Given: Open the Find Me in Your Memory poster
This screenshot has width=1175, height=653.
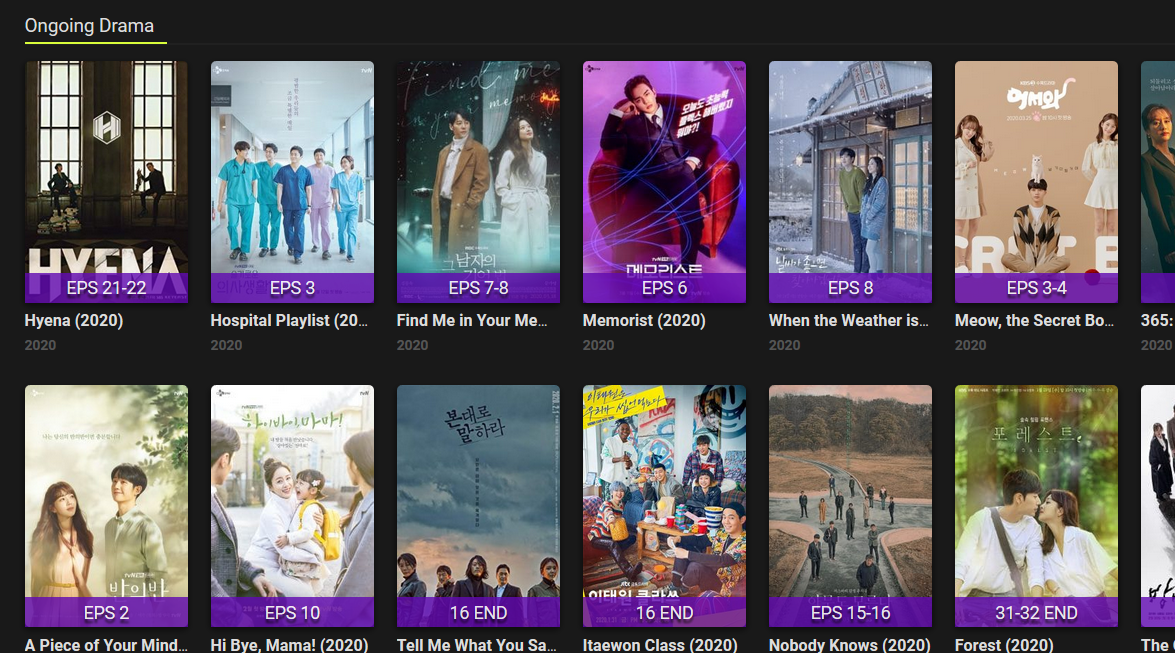Looking at the screenshot, I should click(x=478, y=181).
